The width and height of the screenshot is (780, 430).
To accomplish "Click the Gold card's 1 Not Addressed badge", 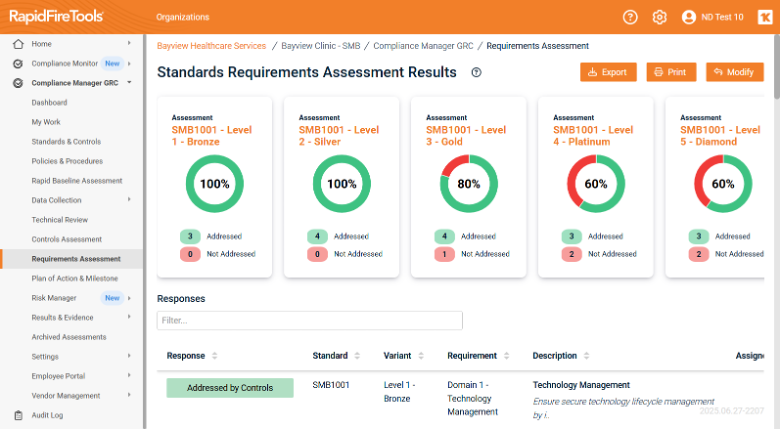I will [x=444, y=254].
